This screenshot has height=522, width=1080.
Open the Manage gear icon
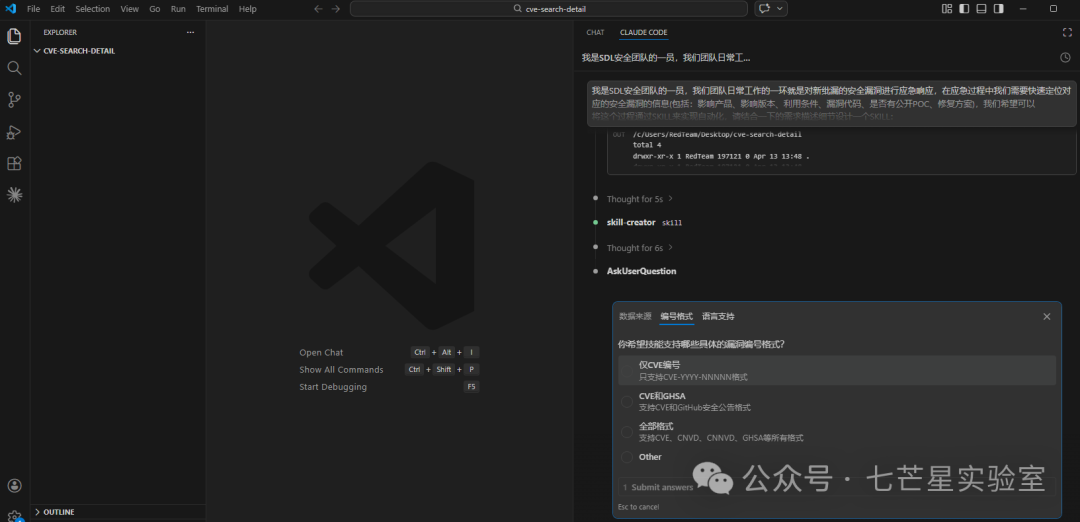pyautogui.click(x=14, y=515)
